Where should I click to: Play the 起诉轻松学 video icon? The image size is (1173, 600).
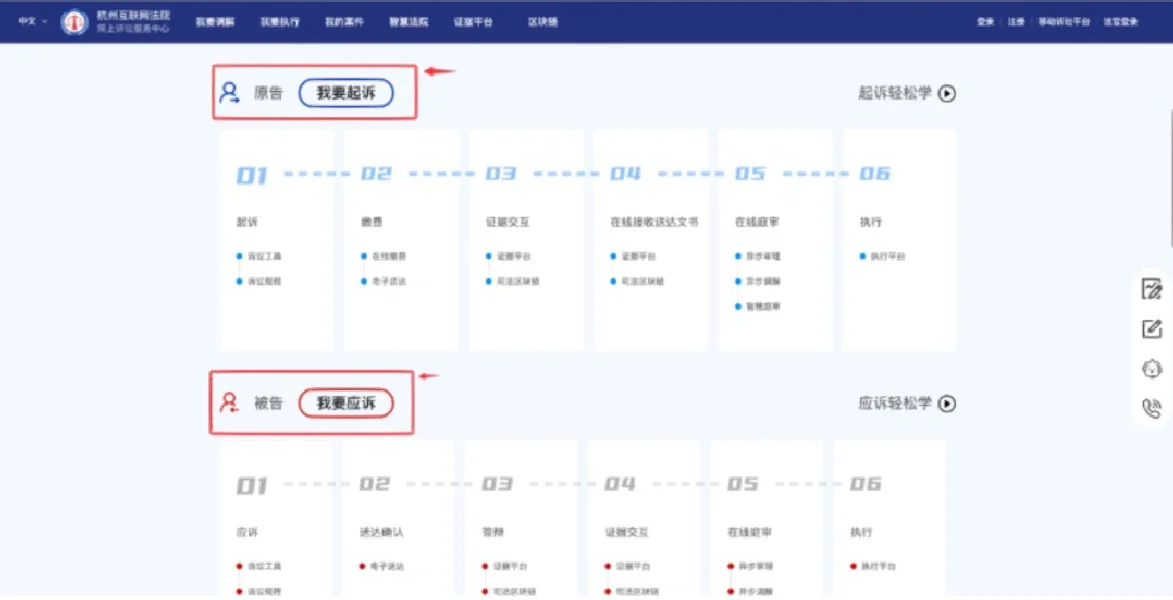pyautogui.click(x=947, y=94)
